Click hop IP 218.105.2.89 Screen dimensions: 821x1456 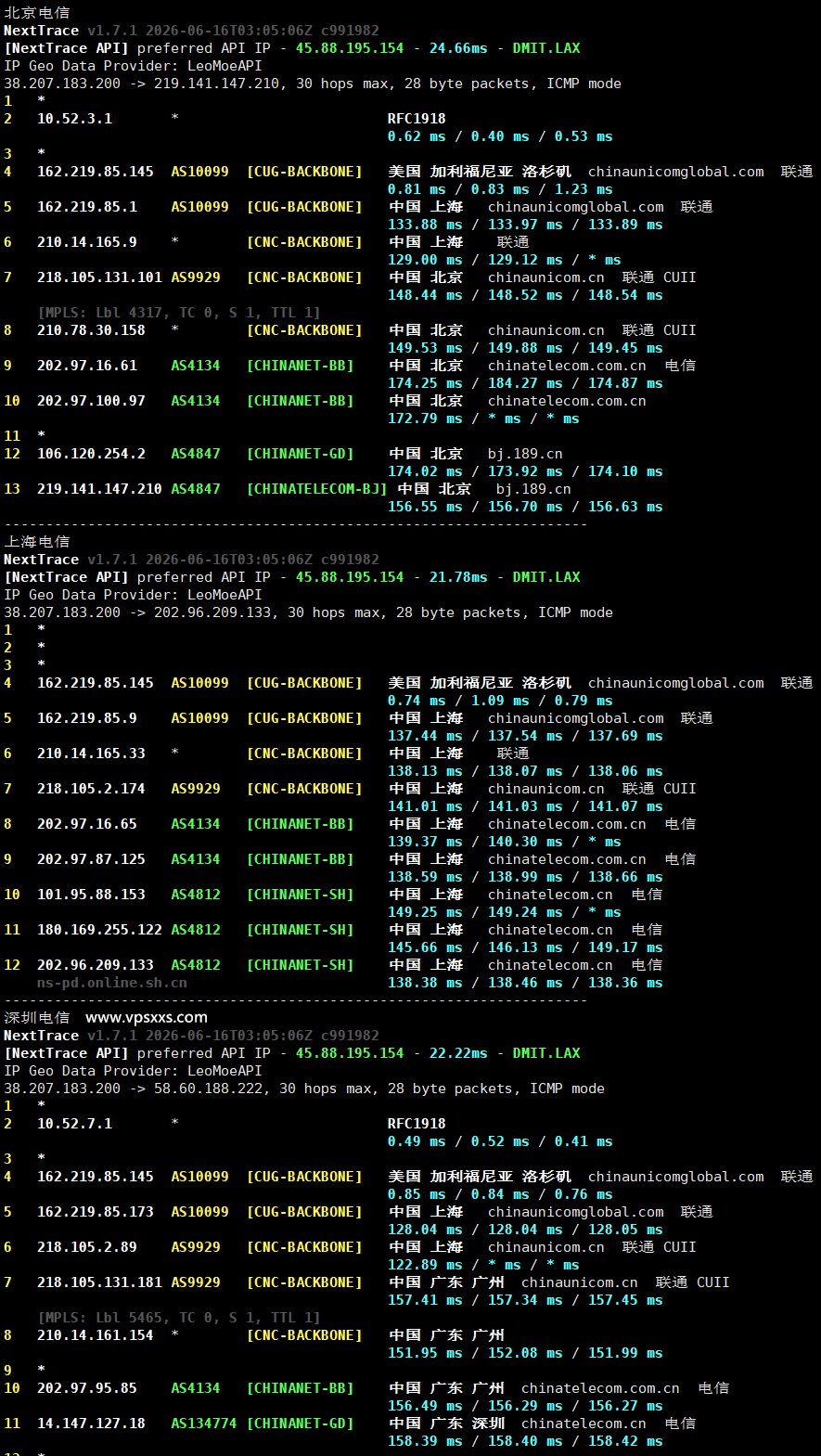pyautogui.click(x=87, y=1247)
